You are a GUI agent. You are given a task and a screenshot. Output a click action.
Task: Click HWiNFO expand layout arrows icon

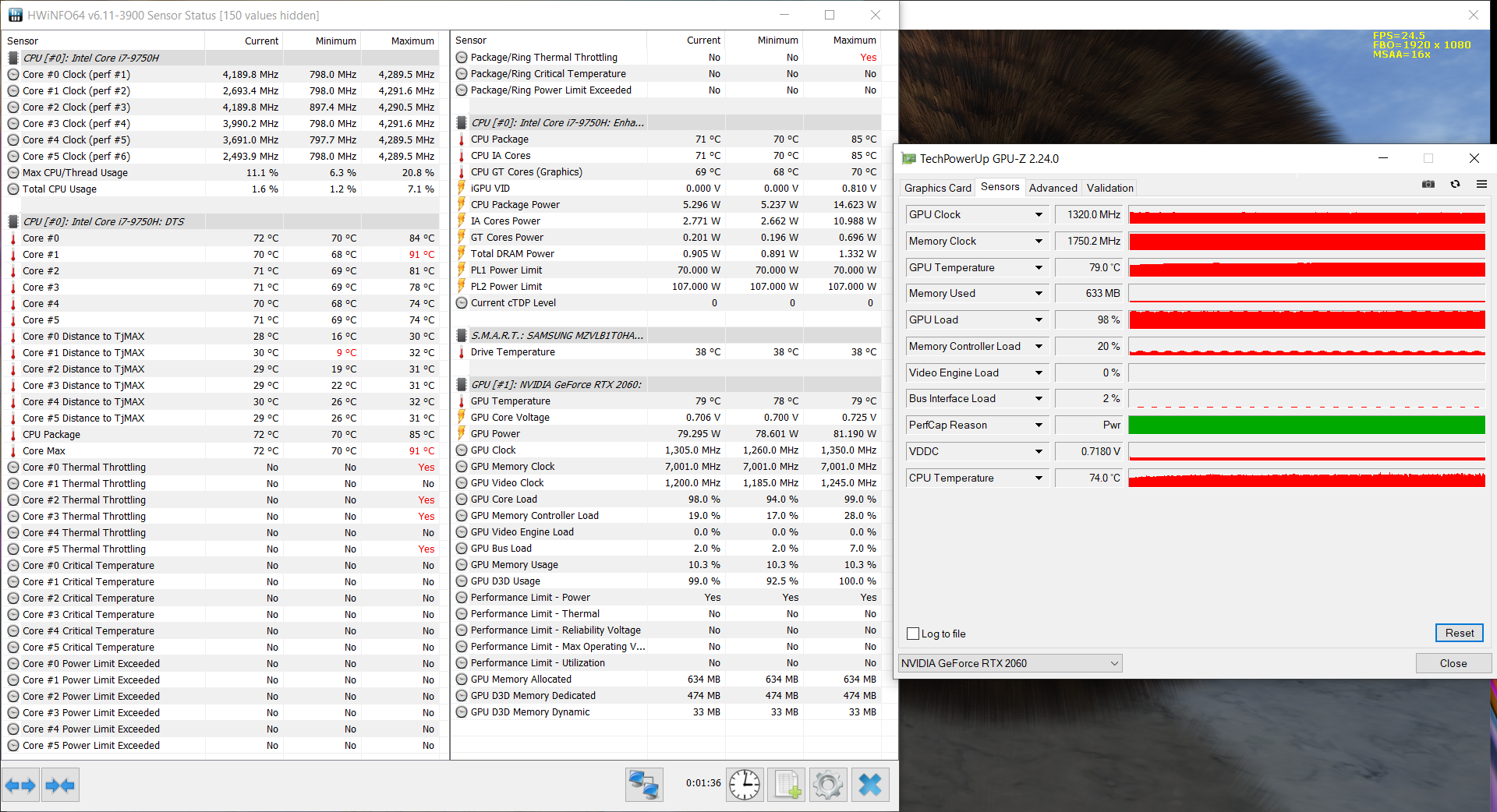pos(21,786)
